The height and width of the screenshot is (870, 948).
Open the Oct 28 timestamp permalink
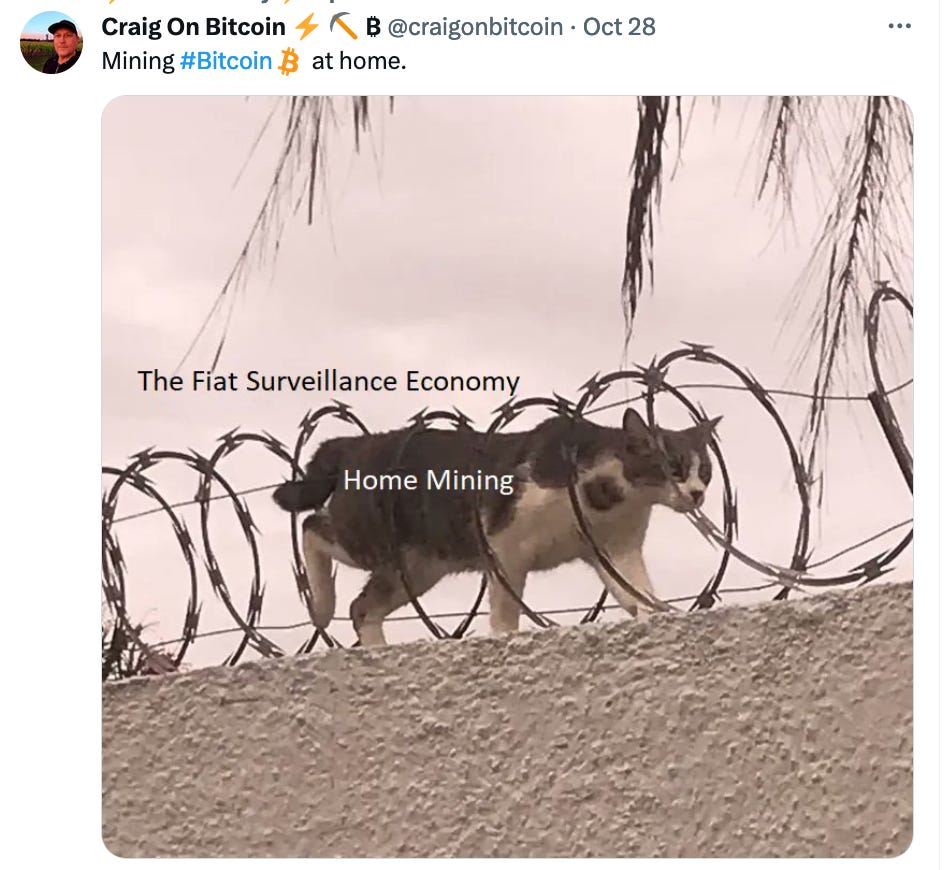(619, 27)
